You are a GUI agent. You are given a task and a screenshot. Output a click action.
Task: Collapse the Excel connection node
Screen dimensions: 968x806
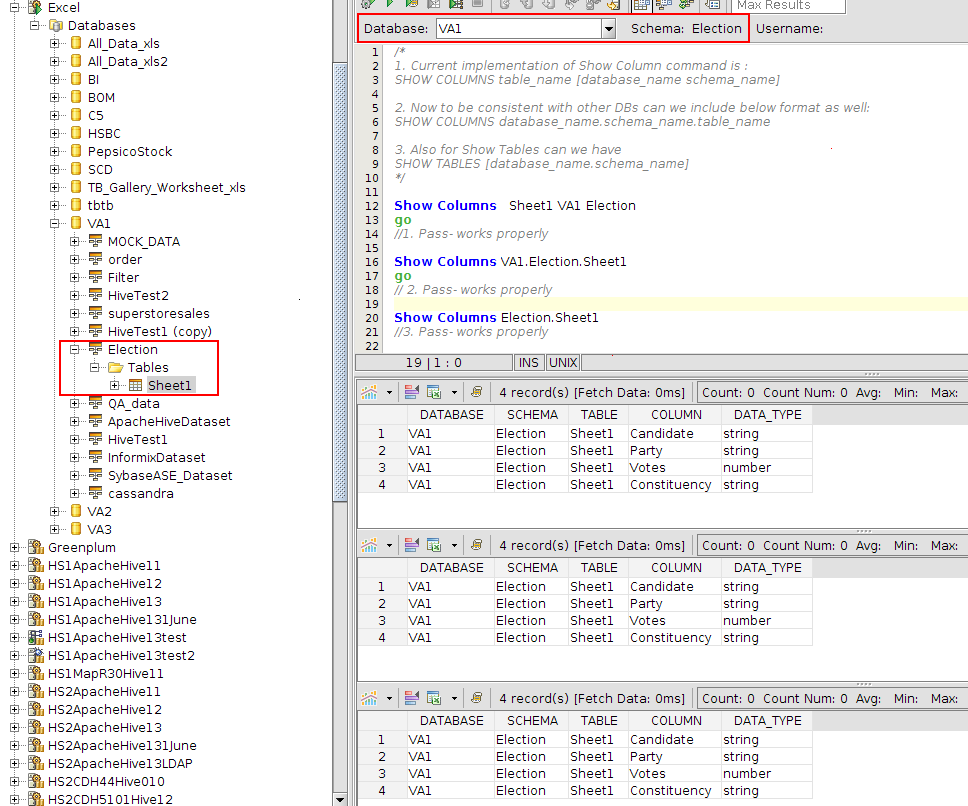[14, 7]
